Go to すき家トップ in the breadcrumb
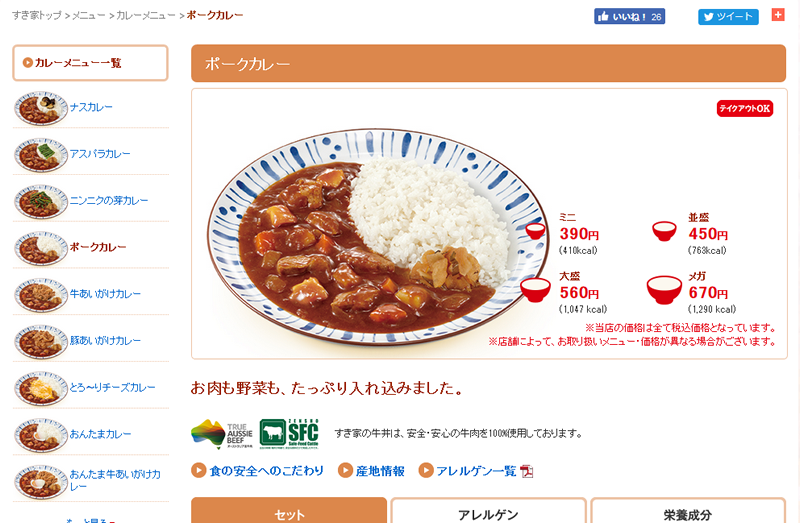Screen dimensions: 800x523 [37, 15]
